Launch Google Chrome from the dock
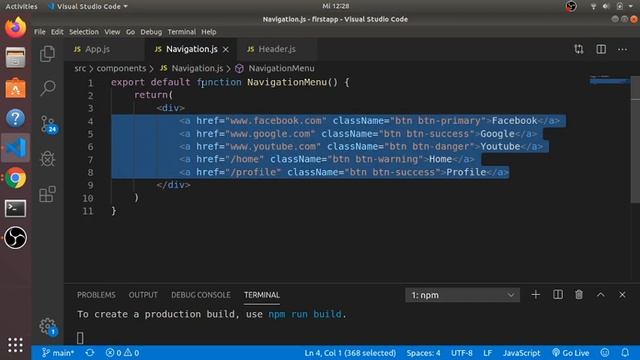 16,178
